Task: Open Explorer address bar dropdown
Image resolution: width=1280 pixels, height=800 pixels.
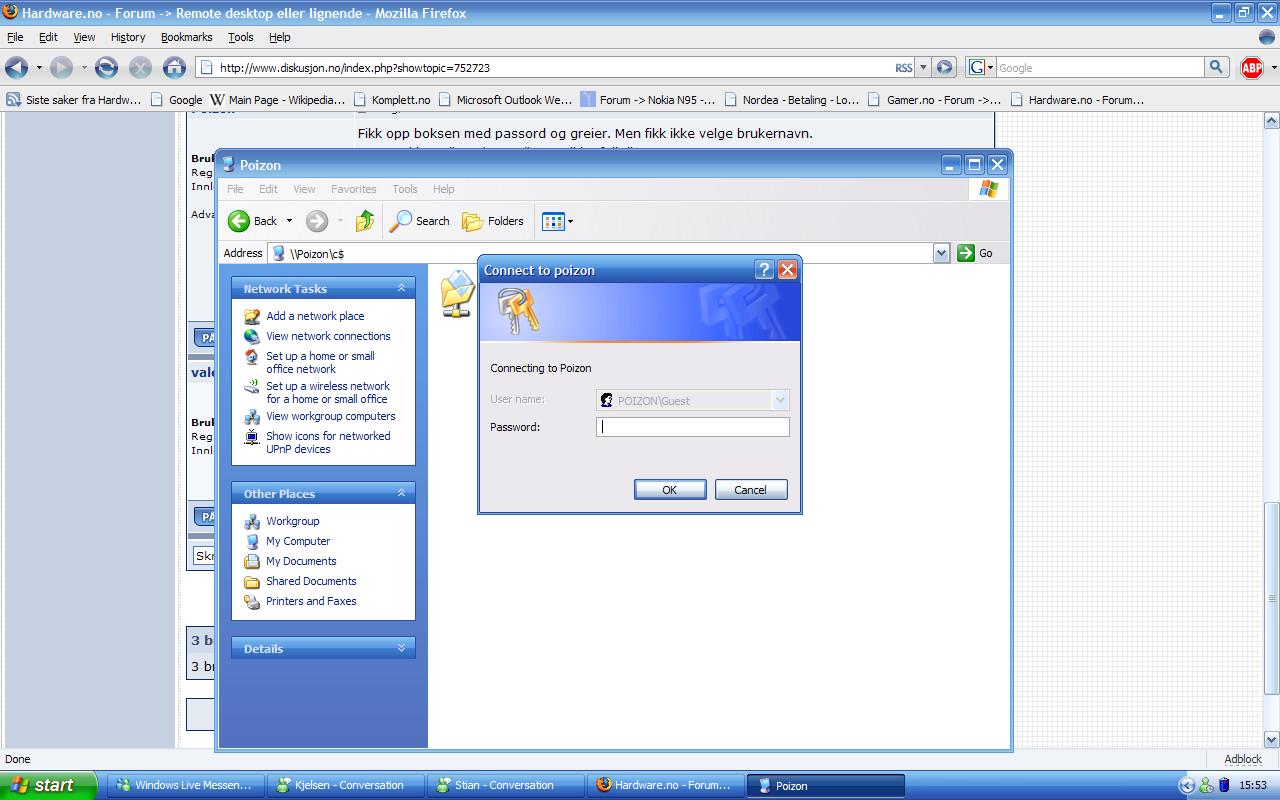Action: pyautogui.click(x=941, y=253)
